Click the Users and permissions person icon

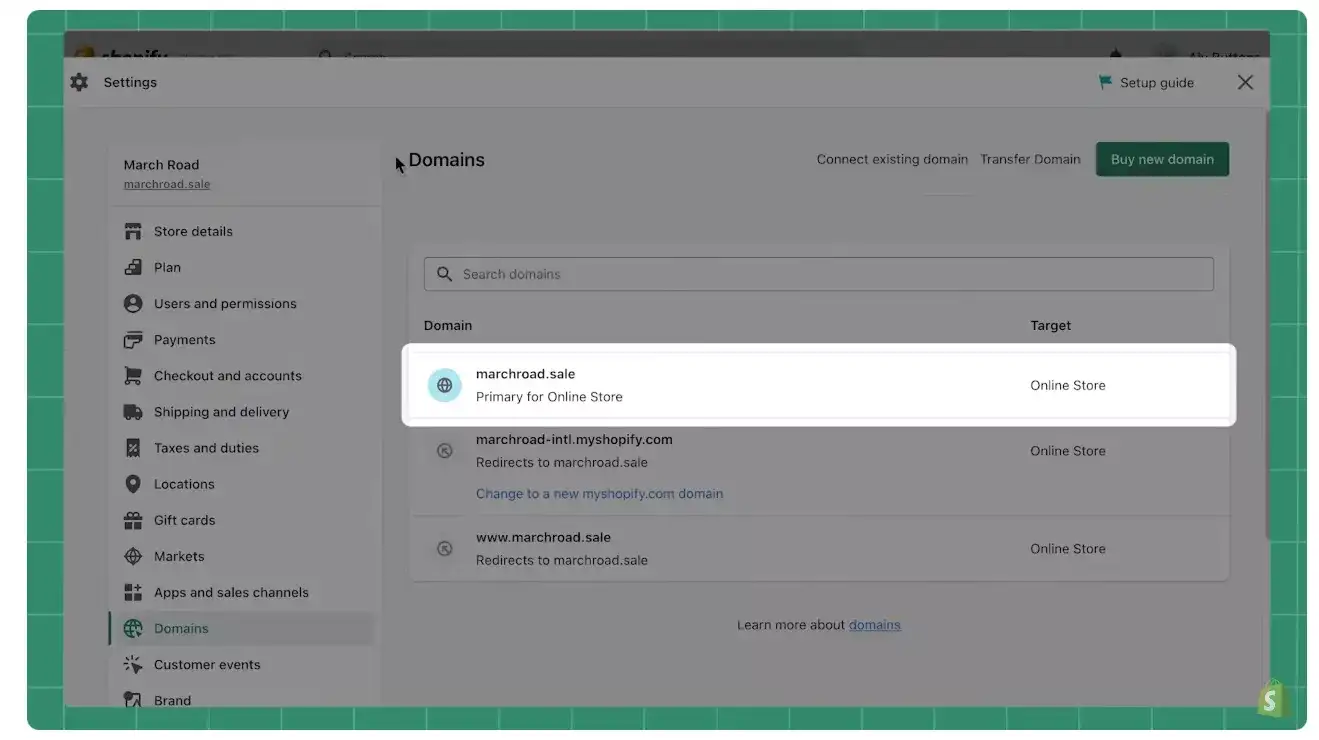coord(133,303)
